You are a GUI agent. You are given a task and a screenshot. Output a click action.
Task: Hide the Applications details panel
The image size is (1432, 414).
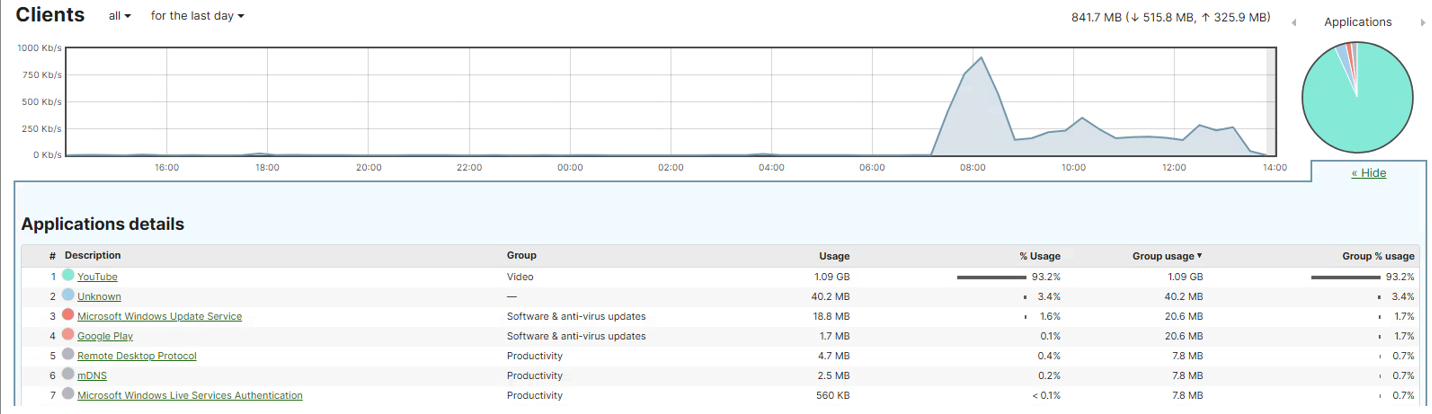coord(1368,173)
